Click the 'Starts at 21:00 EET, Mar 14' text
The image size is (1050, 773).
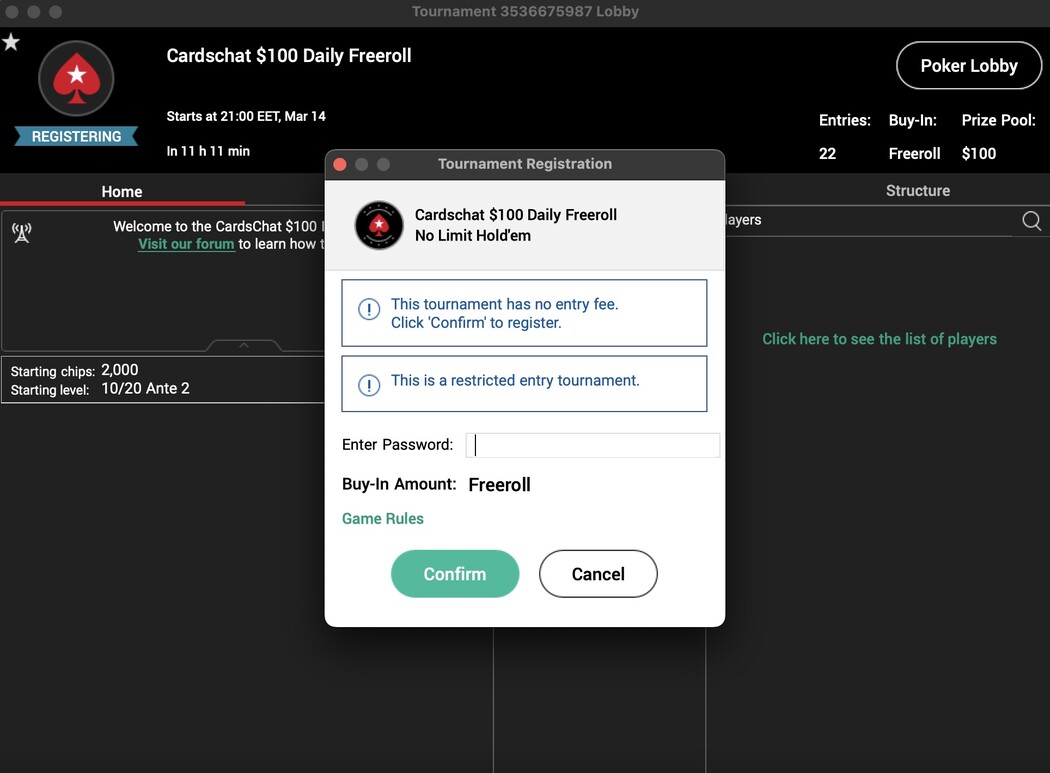(x=246, y=117)
